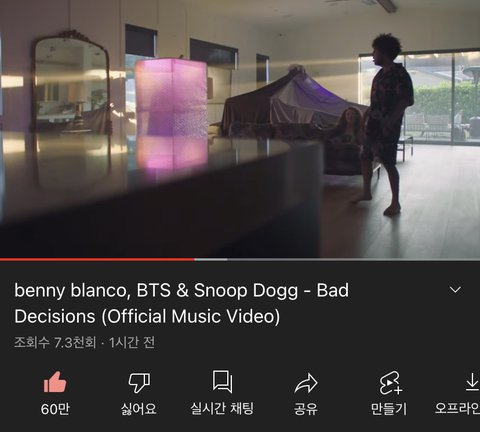Viewport: 480px width, 432px height.
Task: Tap the 오프라인 label
Action: (x=457, y=408)
